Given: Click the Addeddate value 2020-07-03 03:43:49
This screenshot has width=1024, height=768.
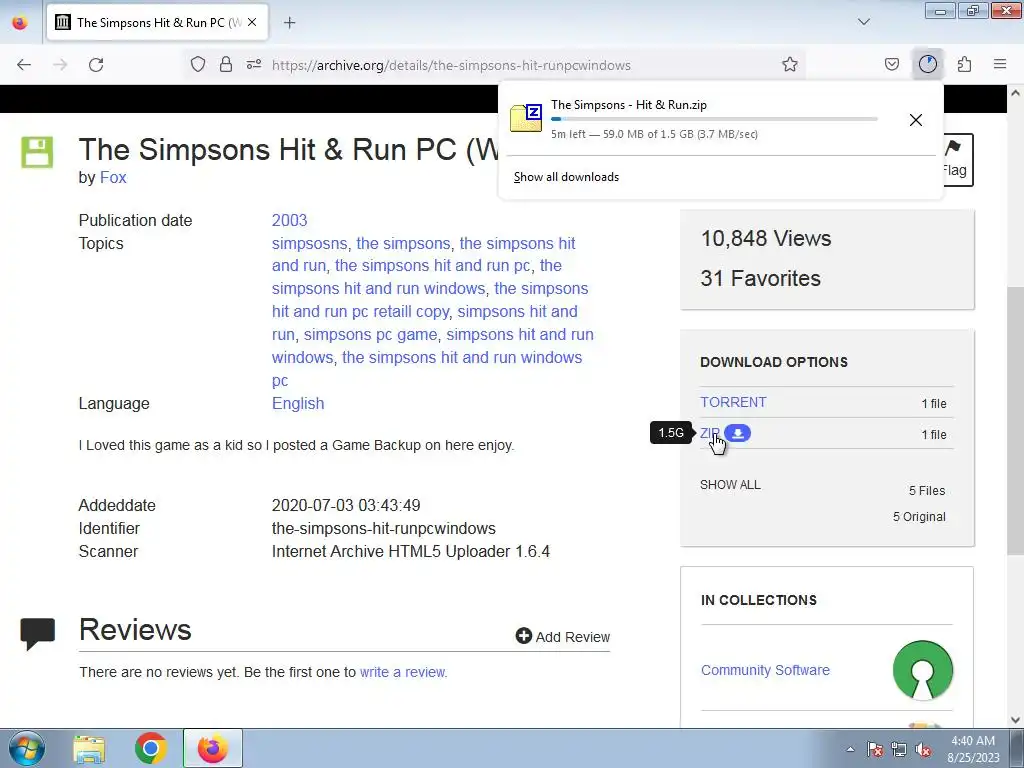Looking at the screenshot, I should coord(345,505).
